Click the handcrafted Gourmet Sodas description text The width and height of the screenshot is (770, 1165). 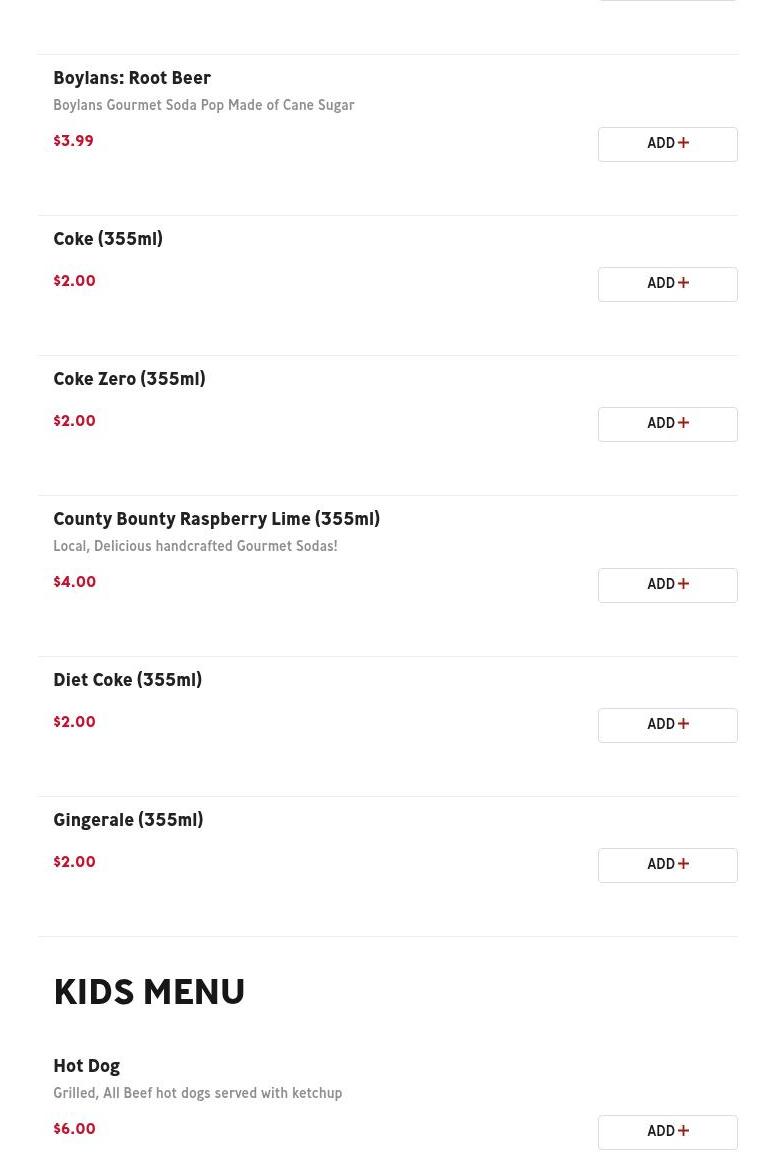pyautogui.click(x=195, y=546)
